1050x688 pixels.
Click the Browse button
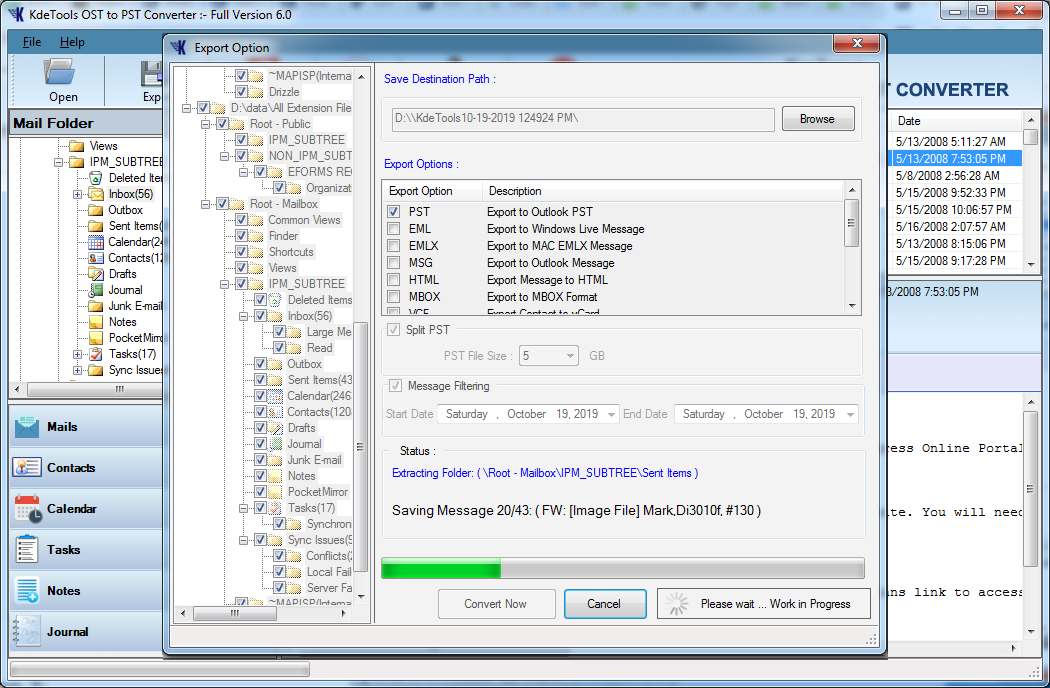[x=817, y=119]
